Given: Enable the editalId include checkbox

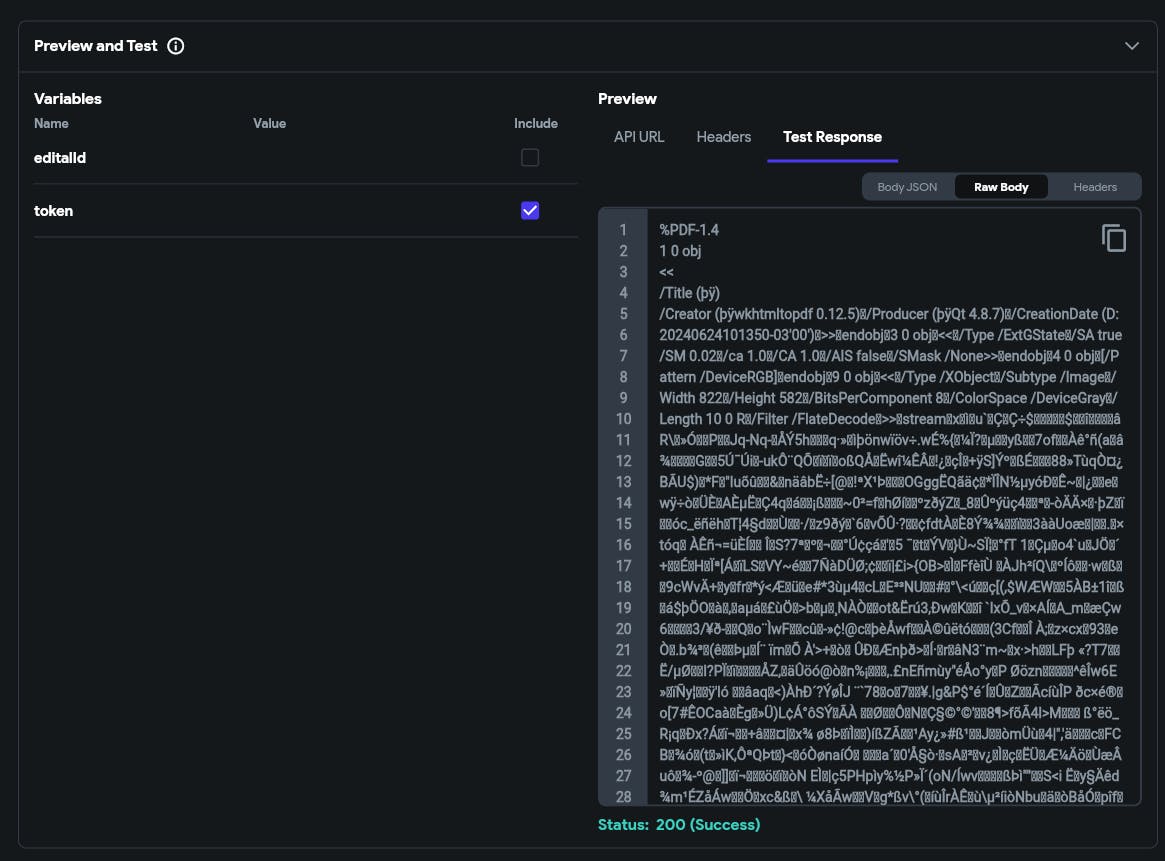Looking at the screenshot, I should [530, 158].
